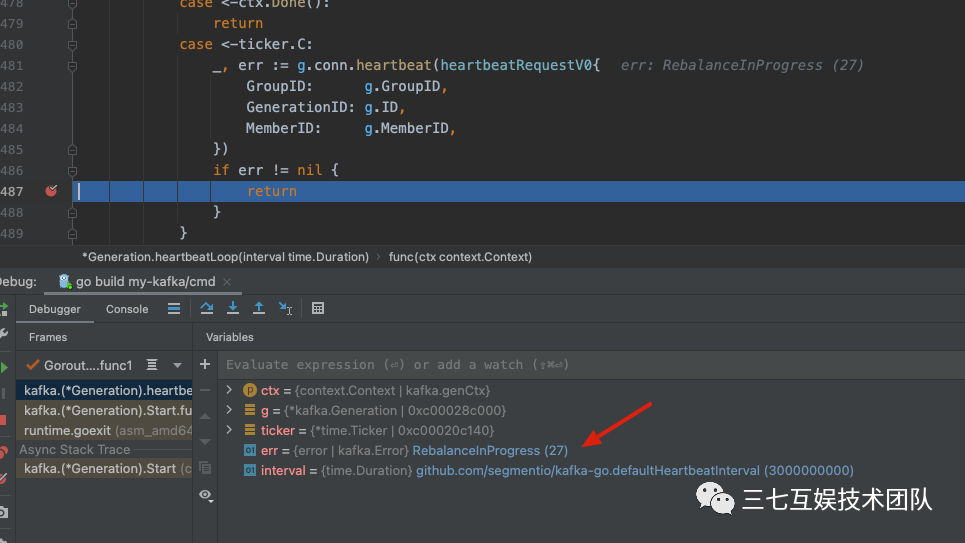This screenshot has height=543, width=965.
Task: Click the inline err RebalanceInProgress hint
Action: coord(742,65)
